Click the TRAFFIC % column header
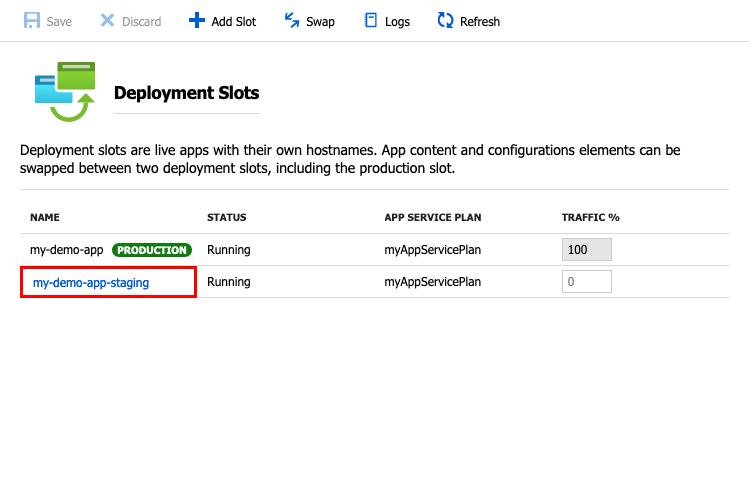Viewport: 749px width, 494px height. tap(590, 217)
